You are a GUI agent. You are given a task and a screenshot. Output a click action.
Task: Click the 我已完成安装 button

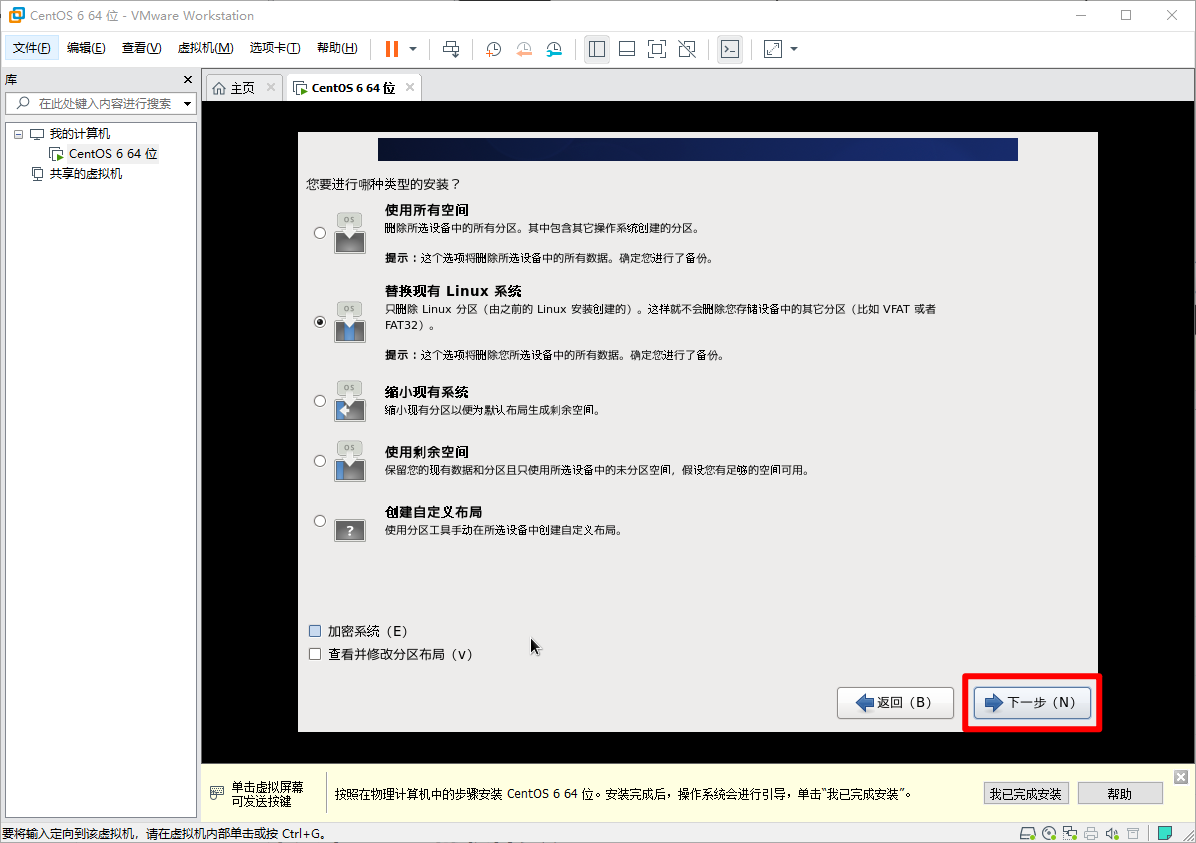(1025, 793)
